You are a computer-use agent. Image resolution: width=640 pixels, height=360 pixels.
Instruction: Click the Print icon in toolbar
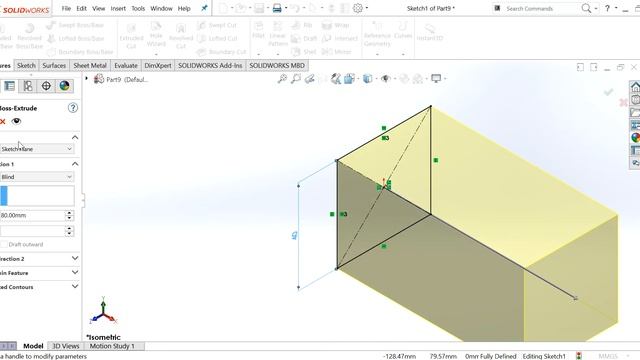click(x=277, y=8)
